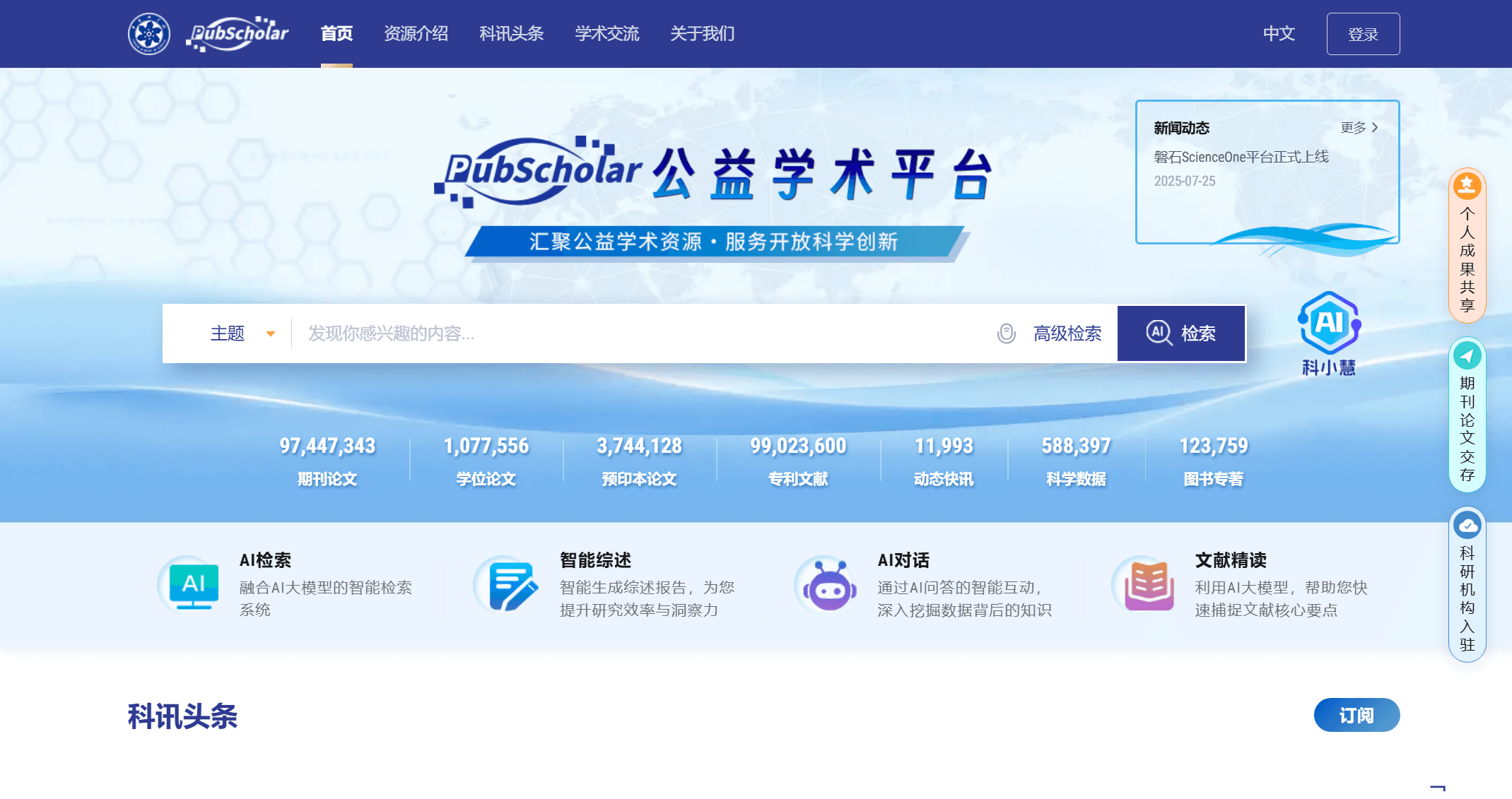Click the magnifier 检索 search icon
The height and width of the screenshot is (799, 1512).
click(1159, 333)
